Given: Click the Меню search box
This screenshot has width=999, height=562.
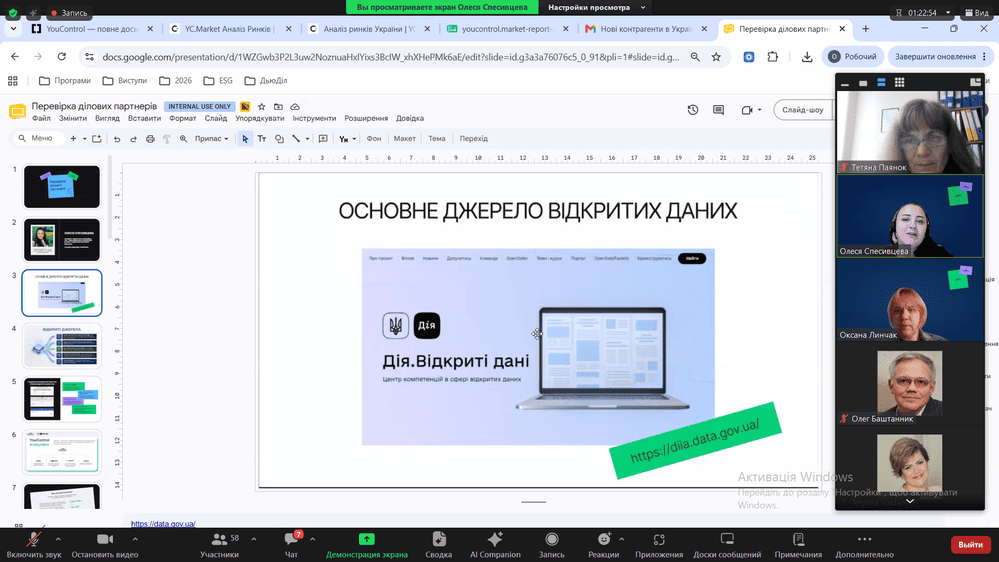Looking at the screenshot, I should pos(38,138).
